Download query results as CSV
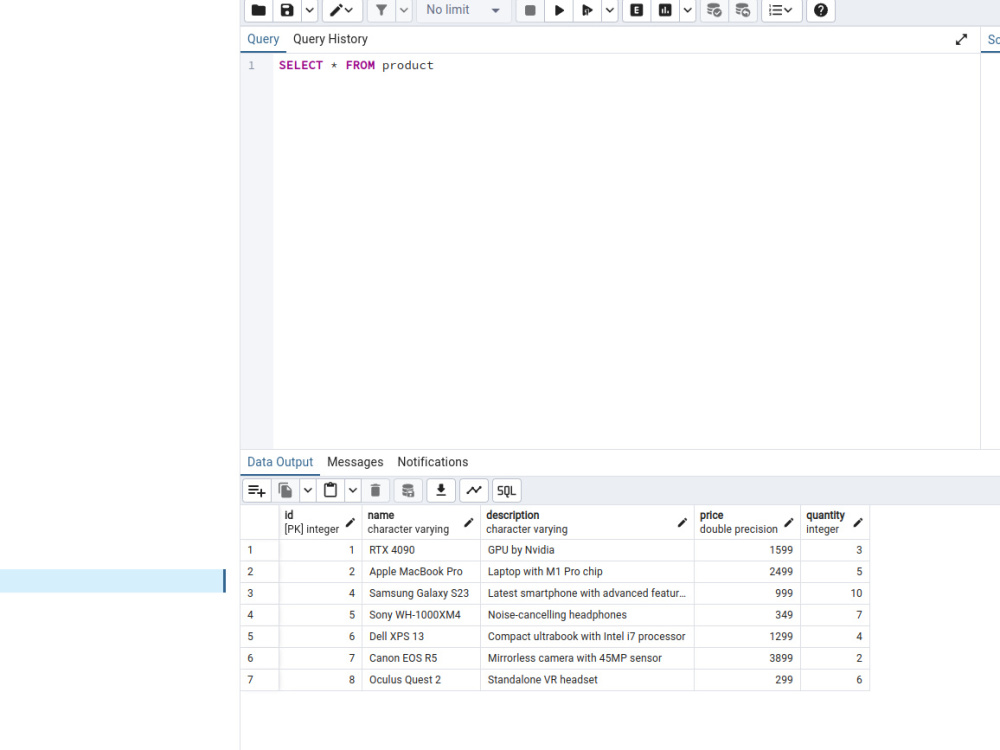Screen dimensions: 1000x750 [x=440, y=490]
